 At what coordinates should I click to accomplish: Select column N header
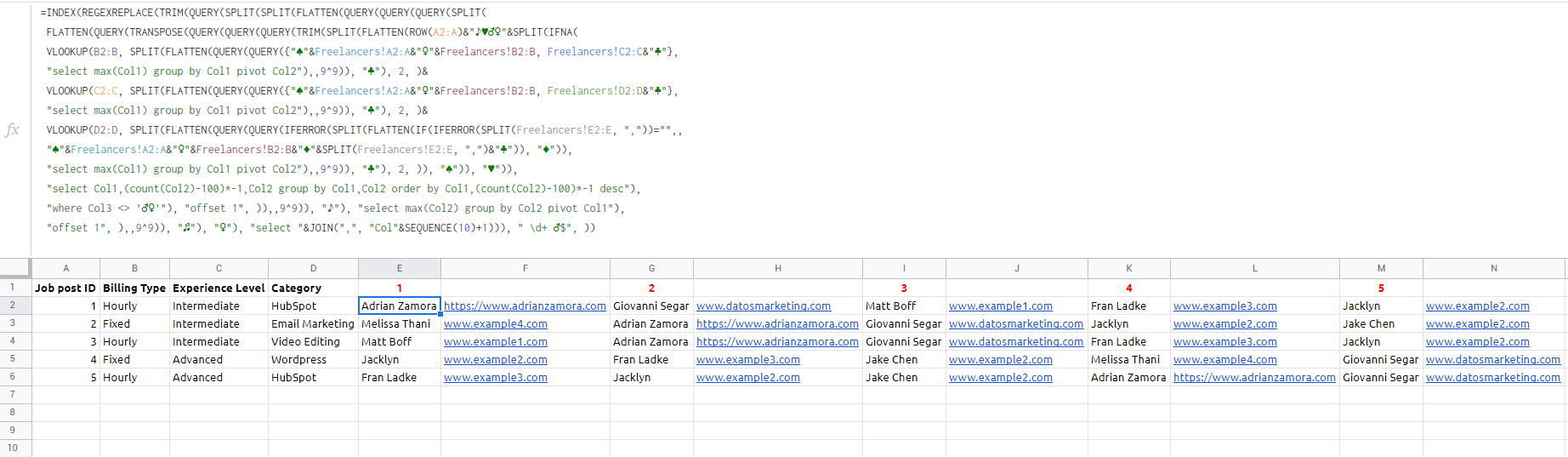(x=1494, y=268)
